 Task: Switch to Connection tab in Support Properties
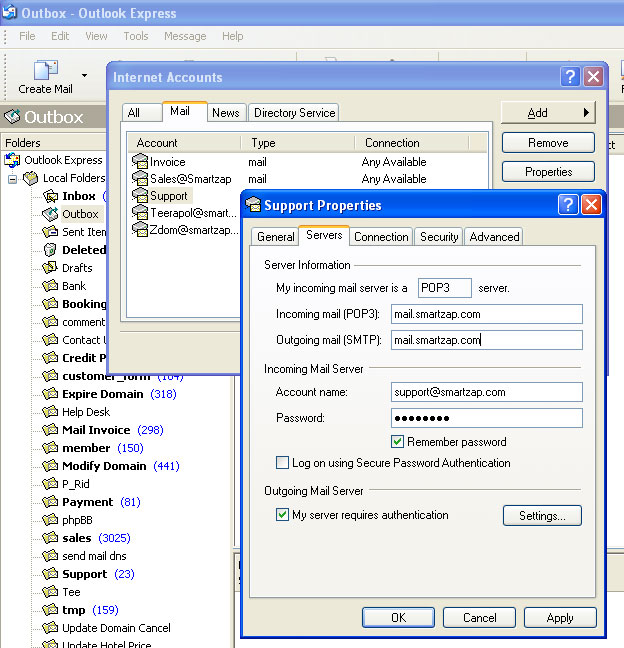click(x=381, y=237)
